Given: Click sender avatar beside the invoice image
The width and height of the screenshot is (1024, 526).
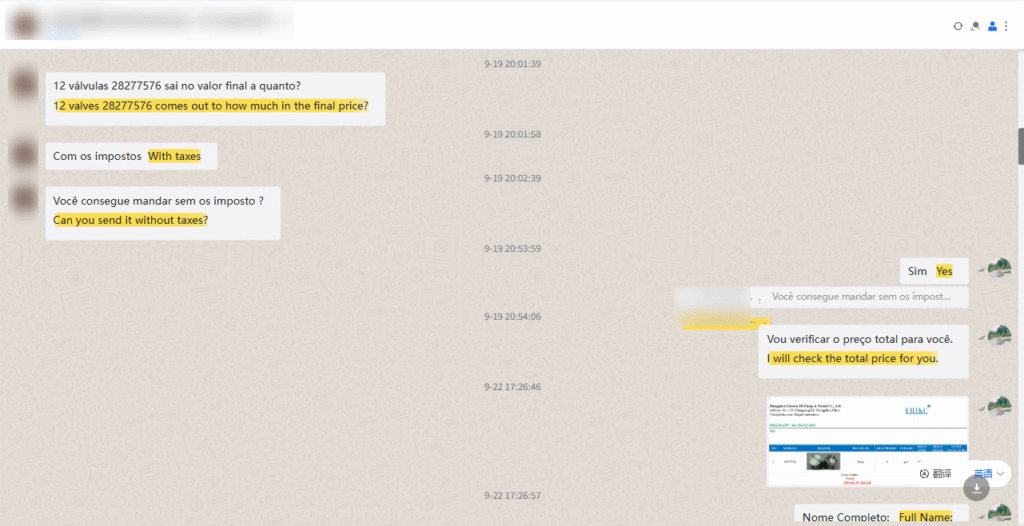Looking at the screenshot, I should coord(998,406).
